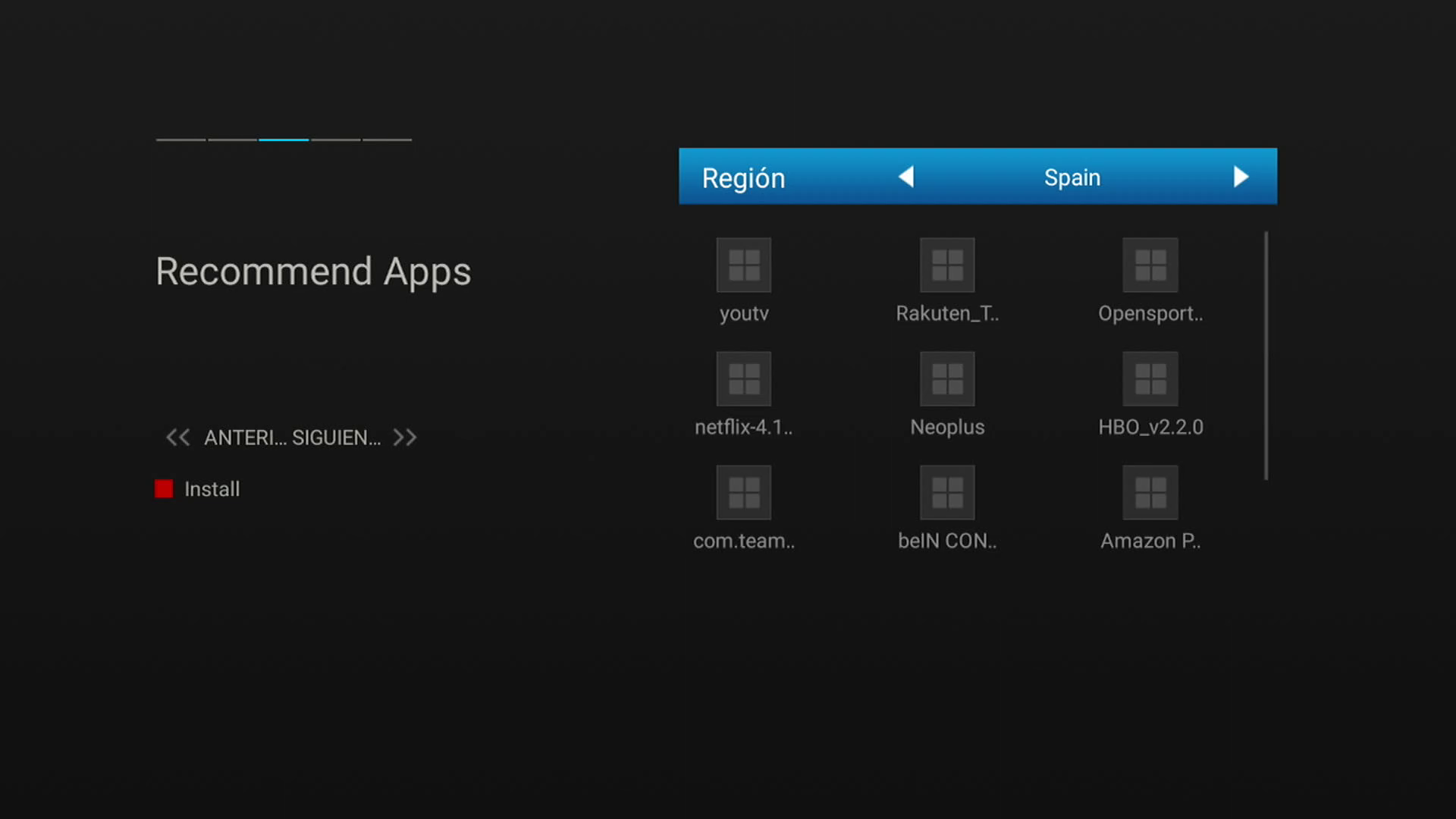Click the Install label
The width and height of the screenshot is (1456, 819).
tap(212, 489)
